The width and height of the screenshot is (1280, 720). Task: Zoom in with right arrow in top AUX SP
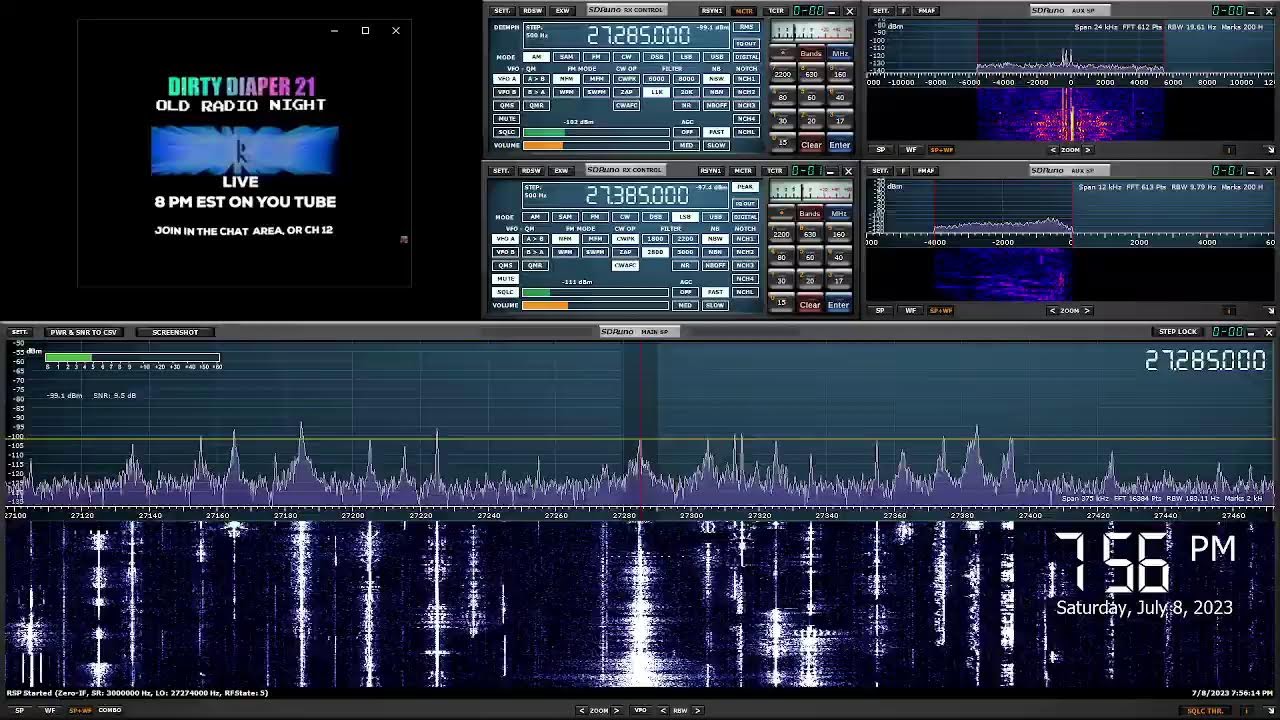(x=1087, y=149)
